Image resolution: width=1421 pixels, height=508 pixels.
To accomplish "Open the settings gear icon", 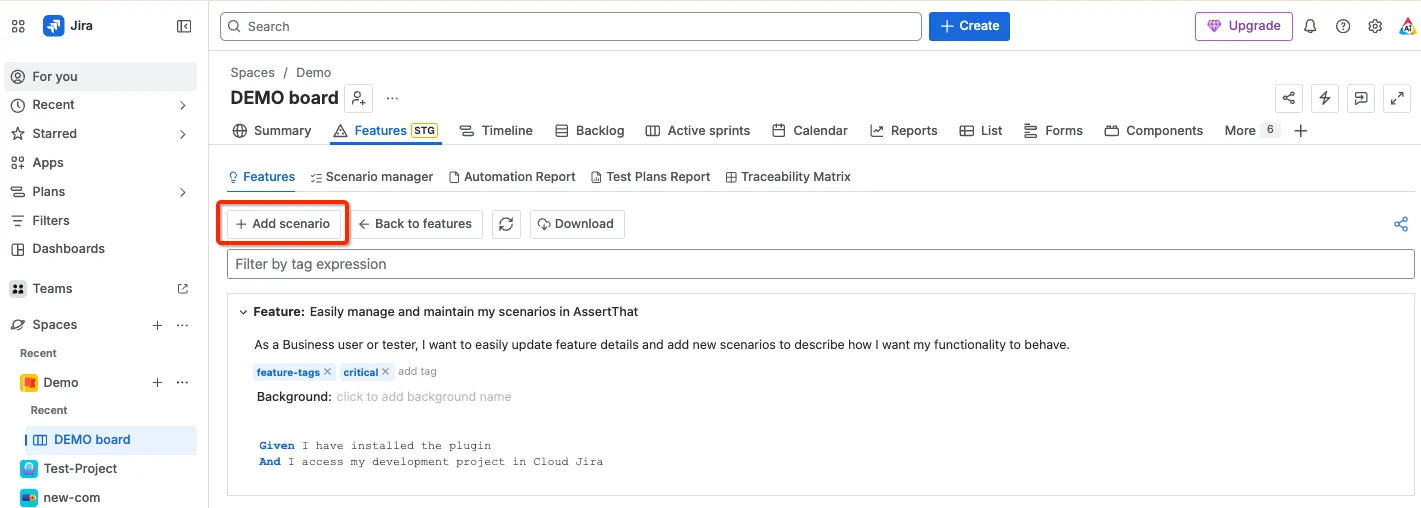I will point(1375,26).
